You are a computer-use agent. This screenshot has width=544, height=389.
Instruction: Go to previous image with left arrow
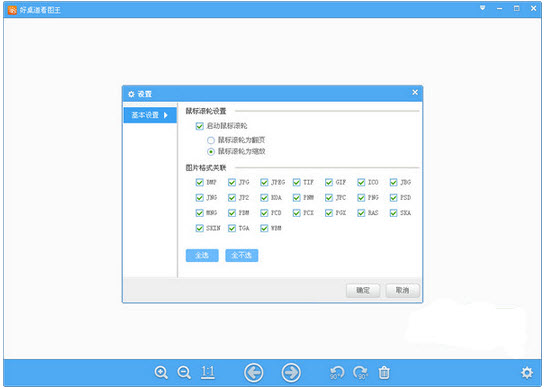[x=254, y=373]
